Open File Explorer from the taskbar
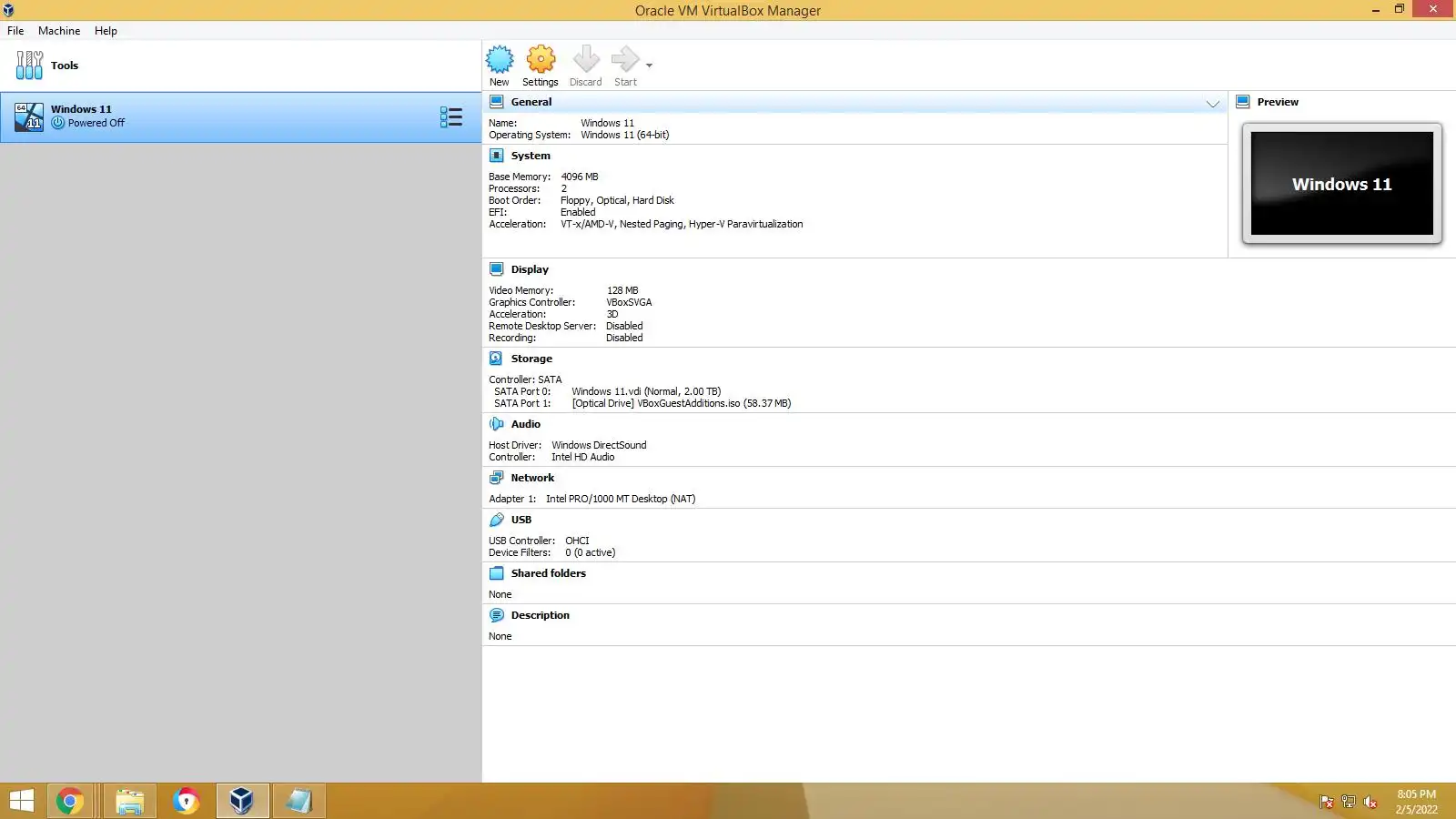1456x819 pixels. pyautogui.click(x=129, y=801)
